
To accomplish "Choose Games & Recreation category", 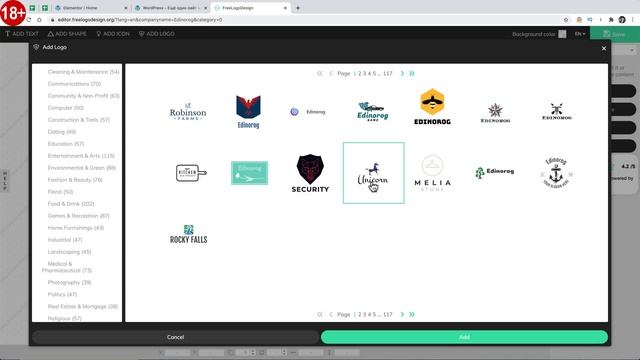I will 78,216.
